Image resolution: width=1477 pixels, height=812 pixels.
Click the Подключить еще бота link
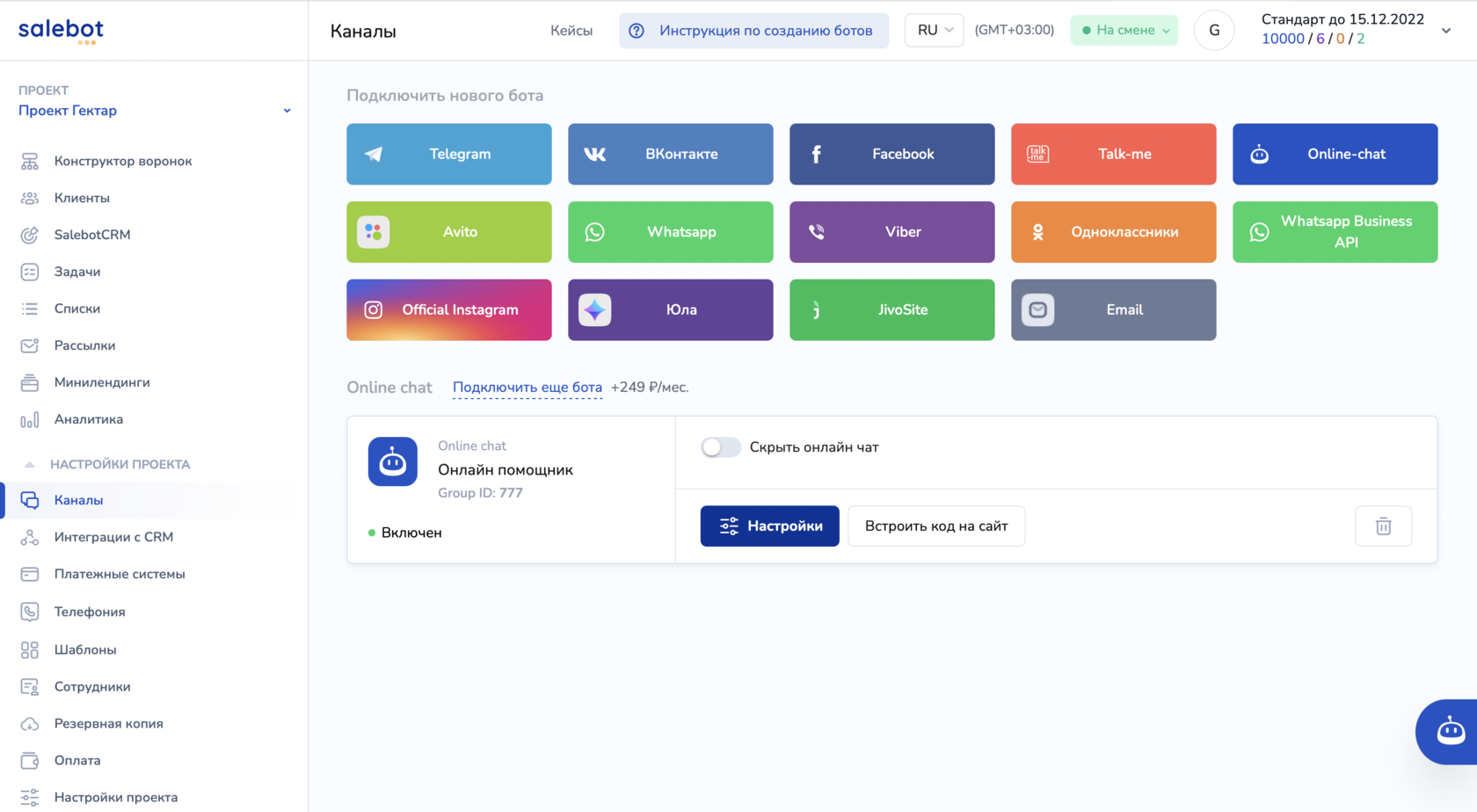point(527,388)
